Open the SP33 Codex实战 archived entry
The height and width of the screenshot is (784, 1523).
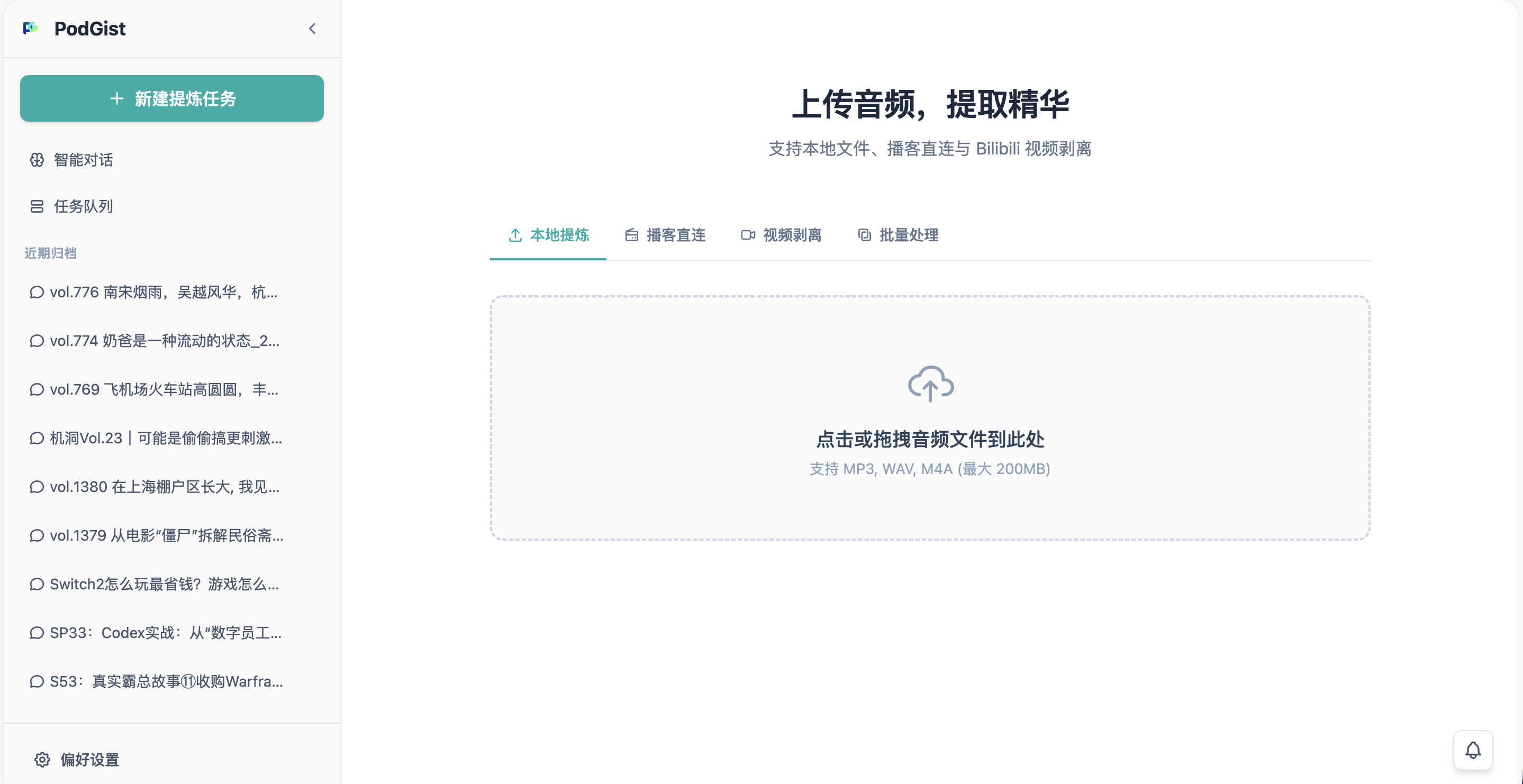pyautogui.click(x=166, y=633)
